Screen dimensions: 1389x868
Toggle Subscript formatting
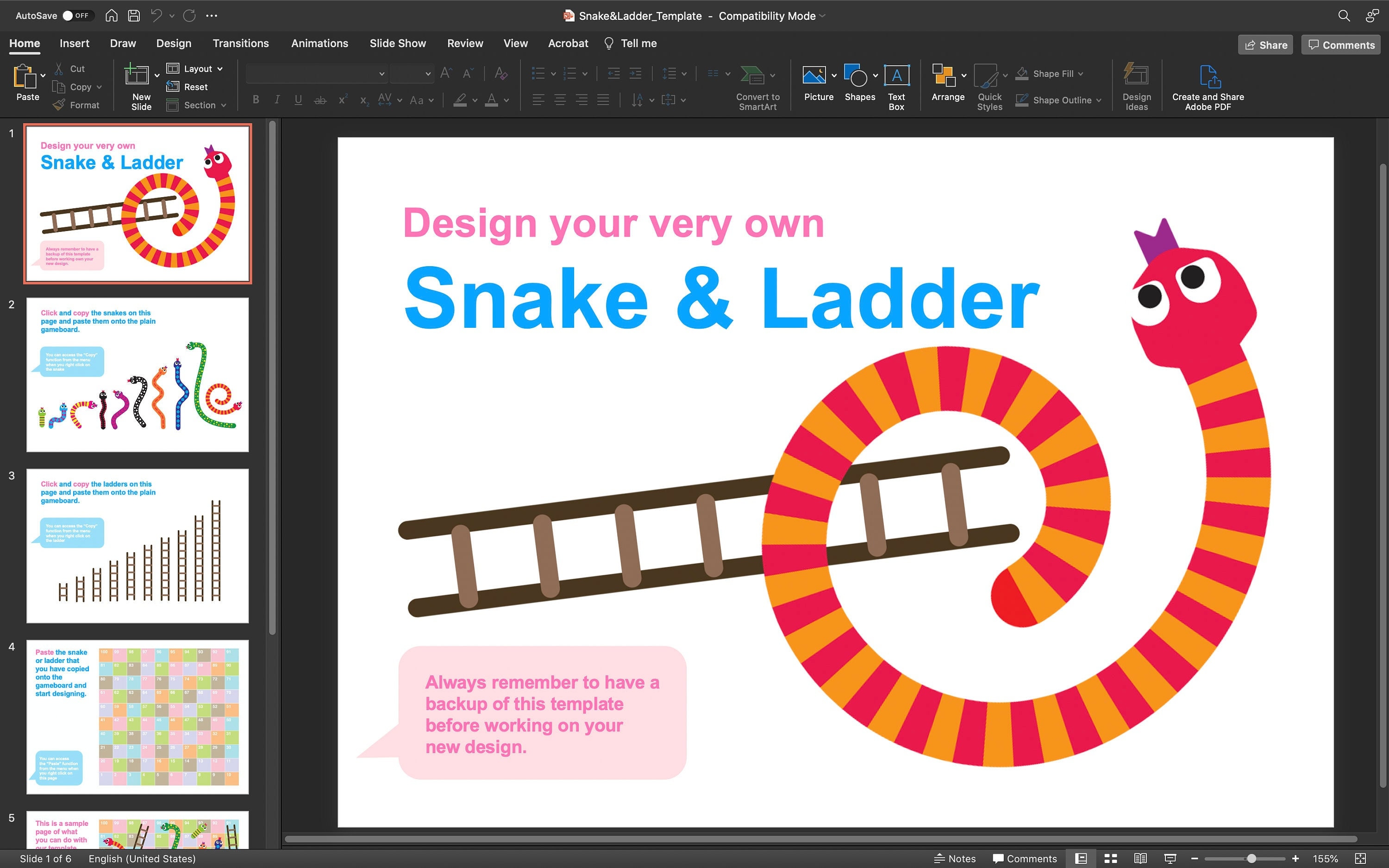click(x=364, y=101)
